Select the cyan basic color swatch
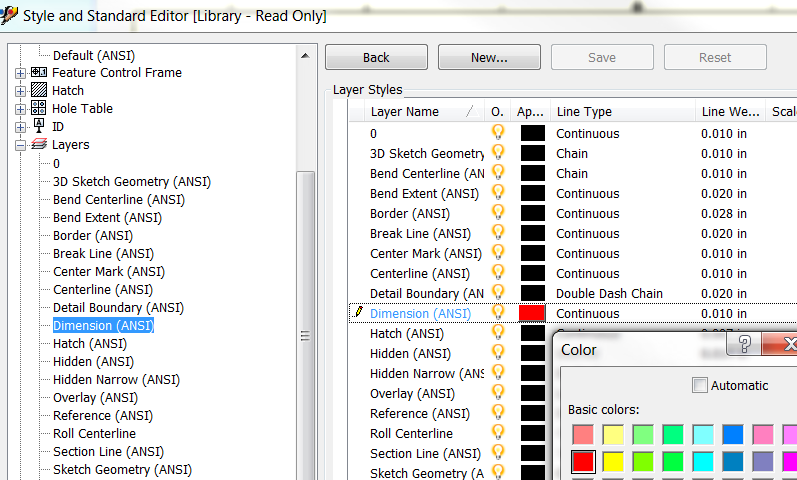The height and width of the screenshot is (480, 797). pos(703,461)
